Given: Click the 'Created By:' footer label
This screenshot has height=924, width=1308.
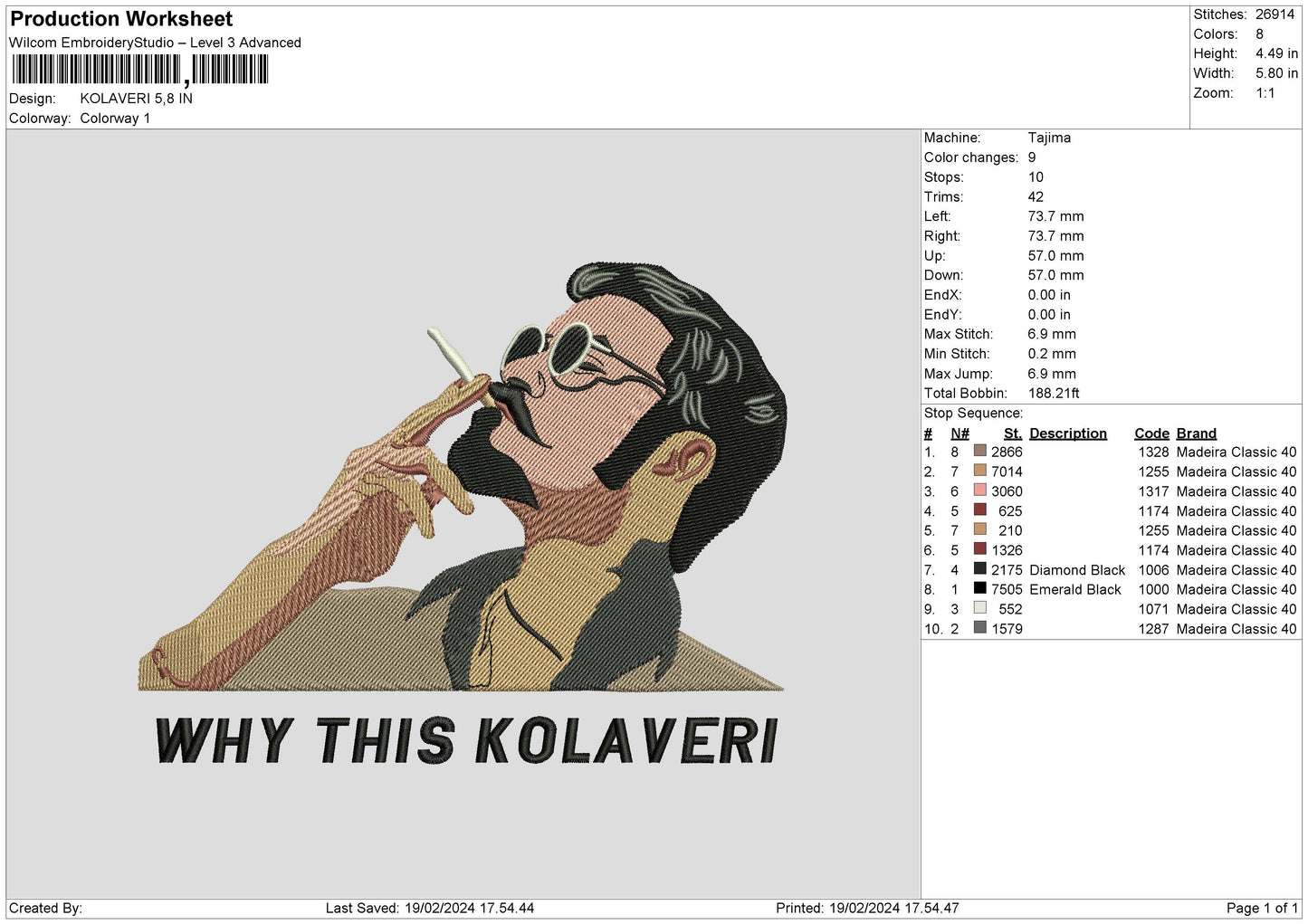Looking at the screenshot, I should pos(45,908).
